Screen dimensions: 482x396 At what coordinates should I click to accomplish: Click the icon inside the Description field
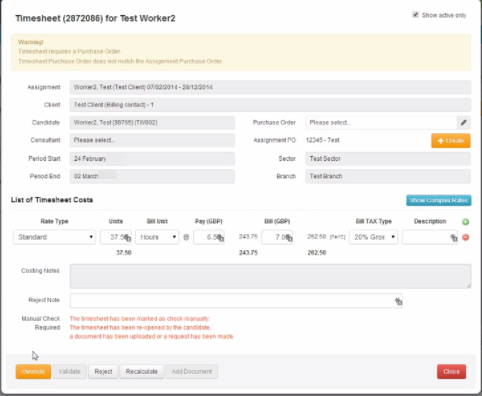[454, 238]
